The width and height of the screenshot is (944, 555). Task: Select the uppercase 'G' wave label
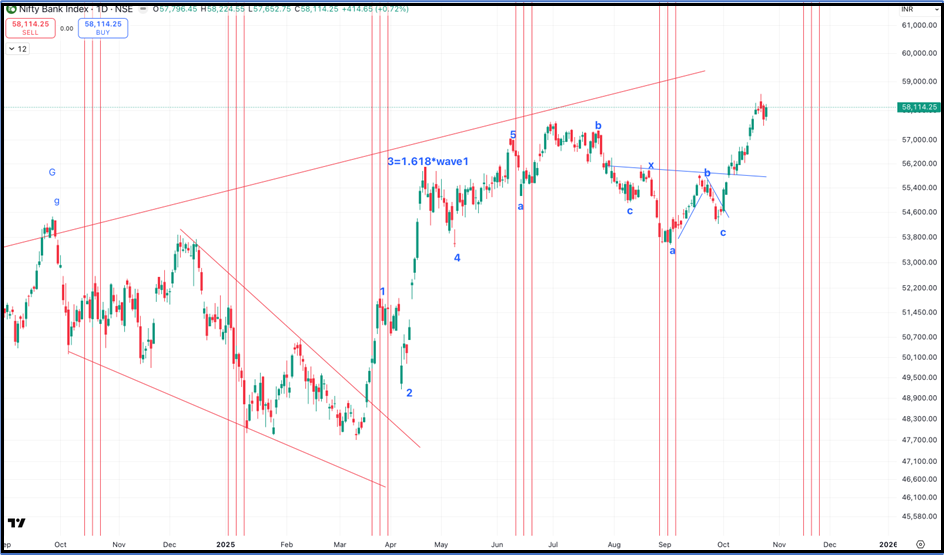pyautogui.click(x=52, y=173)
